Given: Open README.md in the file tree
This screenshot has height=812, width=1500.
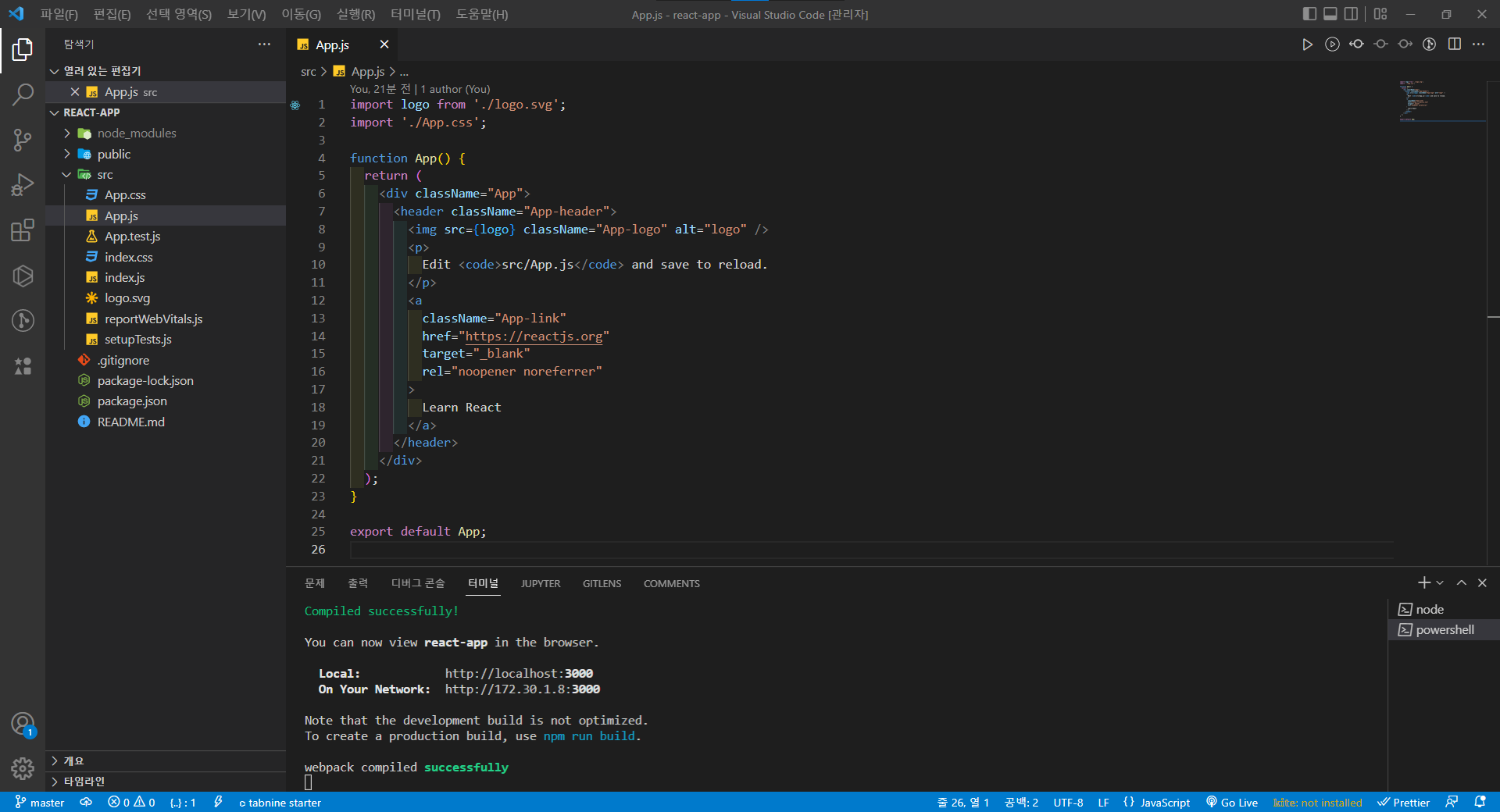Looking at the screenshot, I should (166, 422).
